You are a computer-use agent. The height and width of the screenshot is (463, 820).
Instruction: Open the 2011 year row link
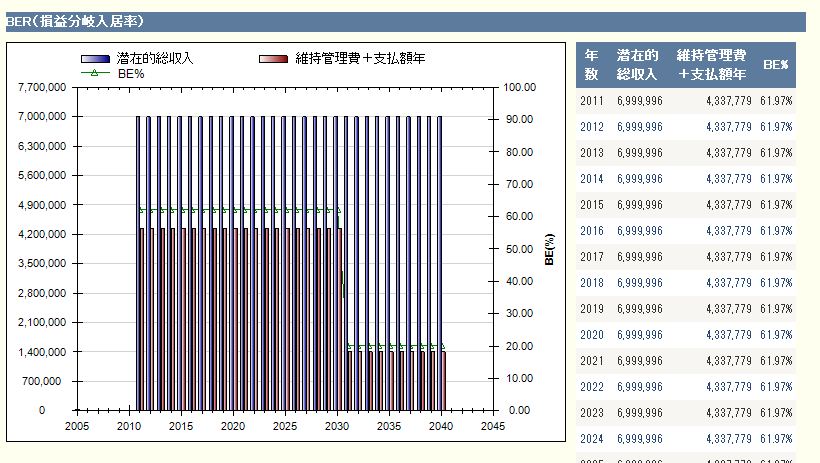tap(591, 101)
